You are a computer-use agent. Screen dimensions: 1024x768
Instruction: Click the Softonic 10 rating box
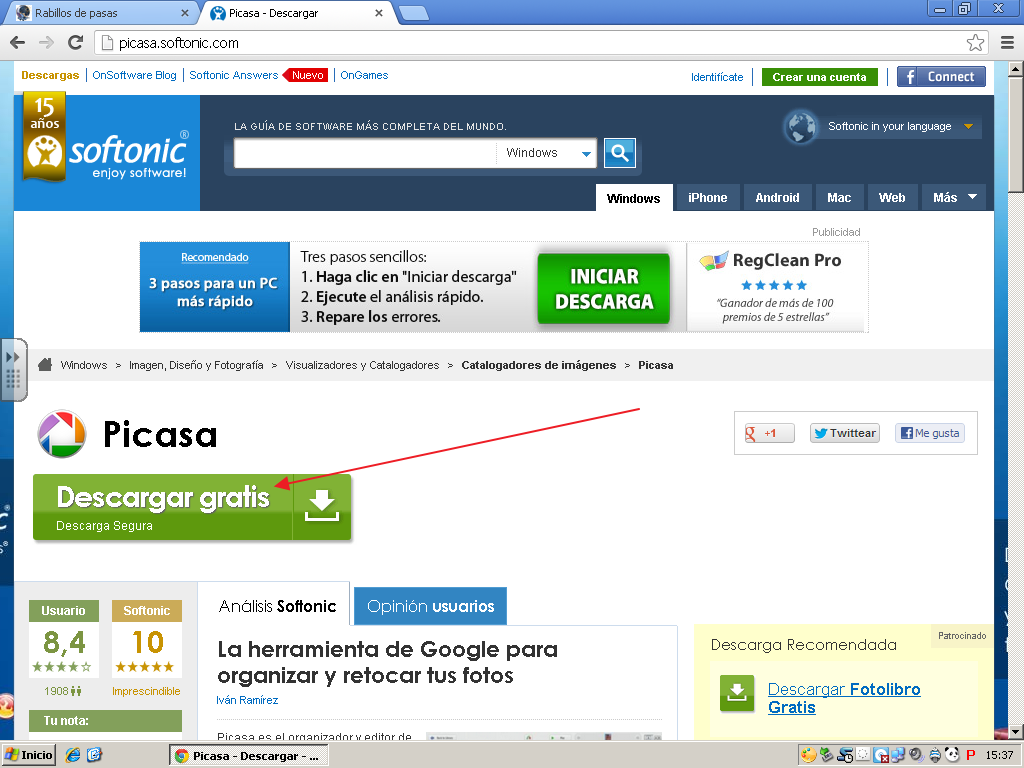point(146,637)
